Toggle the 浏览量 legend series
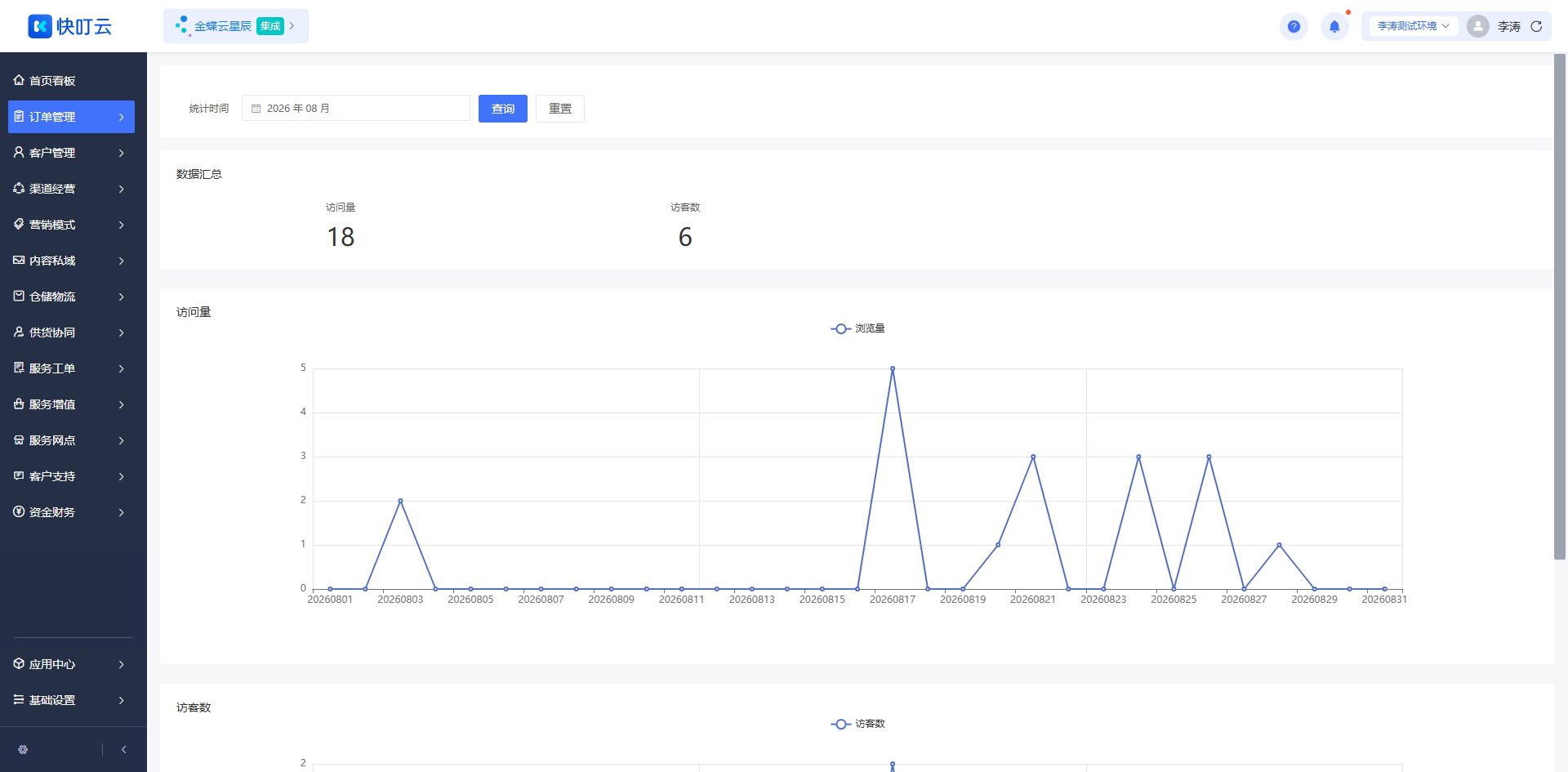Viewport: 1568px width, 772px height. coord(857,328)
